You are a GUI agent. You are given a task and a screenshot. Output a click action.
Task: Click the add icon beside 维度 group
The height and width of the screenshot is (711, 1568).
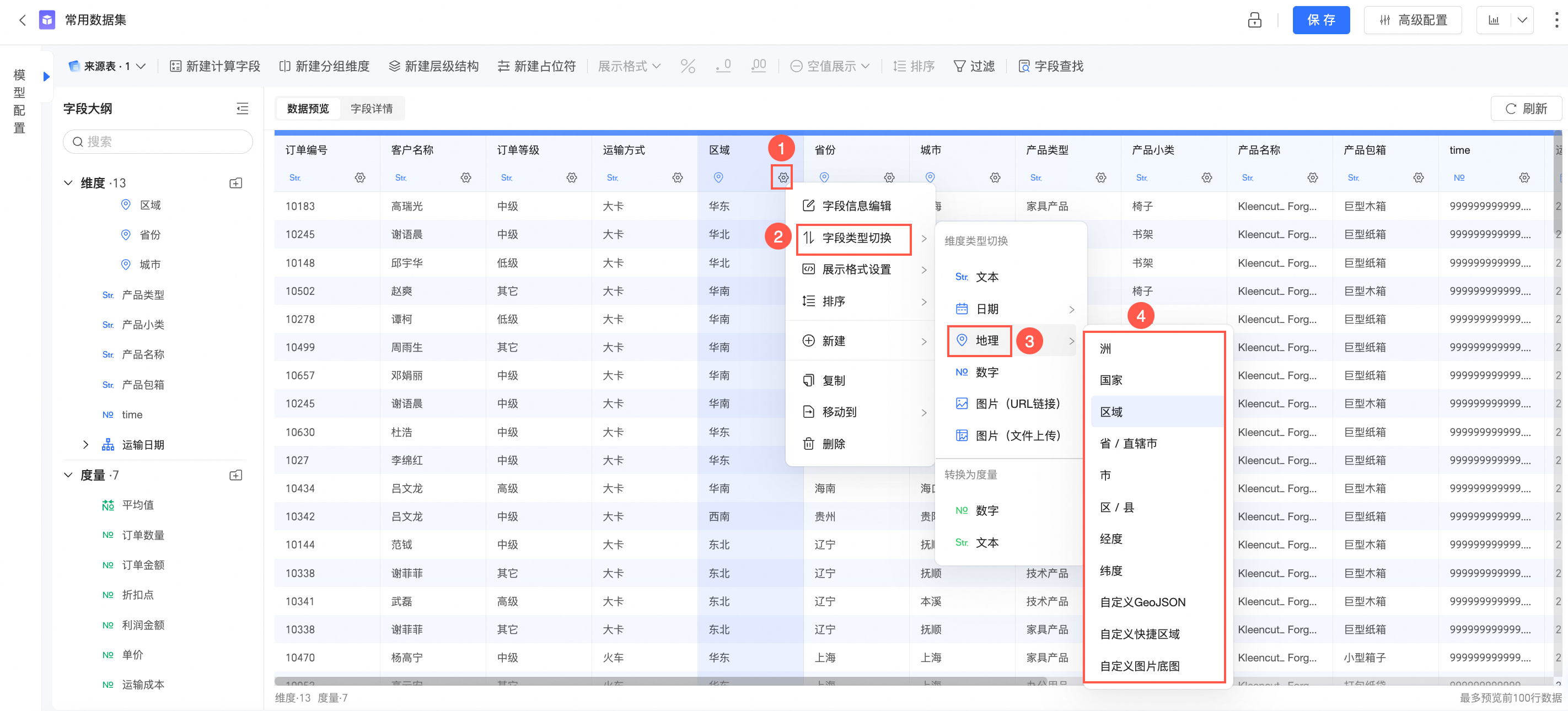[x=236, y=183]
